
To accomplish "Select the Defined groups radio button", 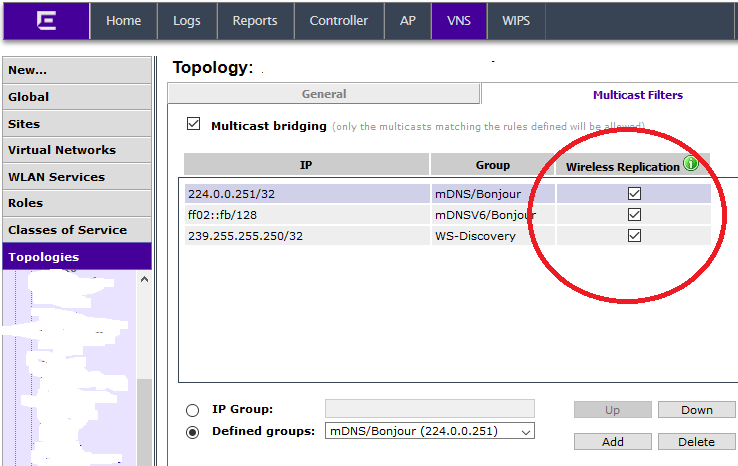I will (192, 432).
